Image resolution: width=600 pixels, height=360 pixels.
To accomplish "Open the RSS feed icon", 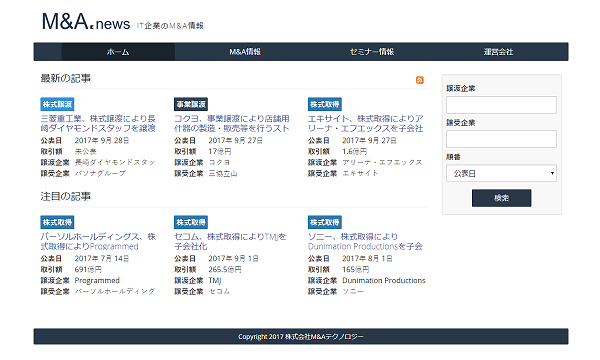I will coord(419,80).
